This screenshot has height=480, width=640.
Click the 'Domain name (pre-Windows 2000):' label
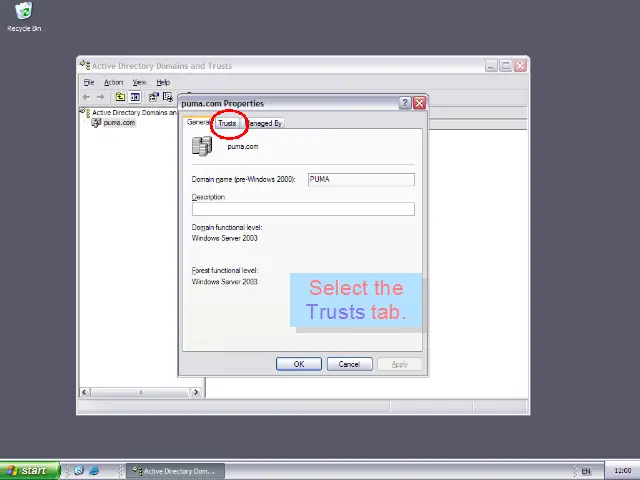[243, 179]
